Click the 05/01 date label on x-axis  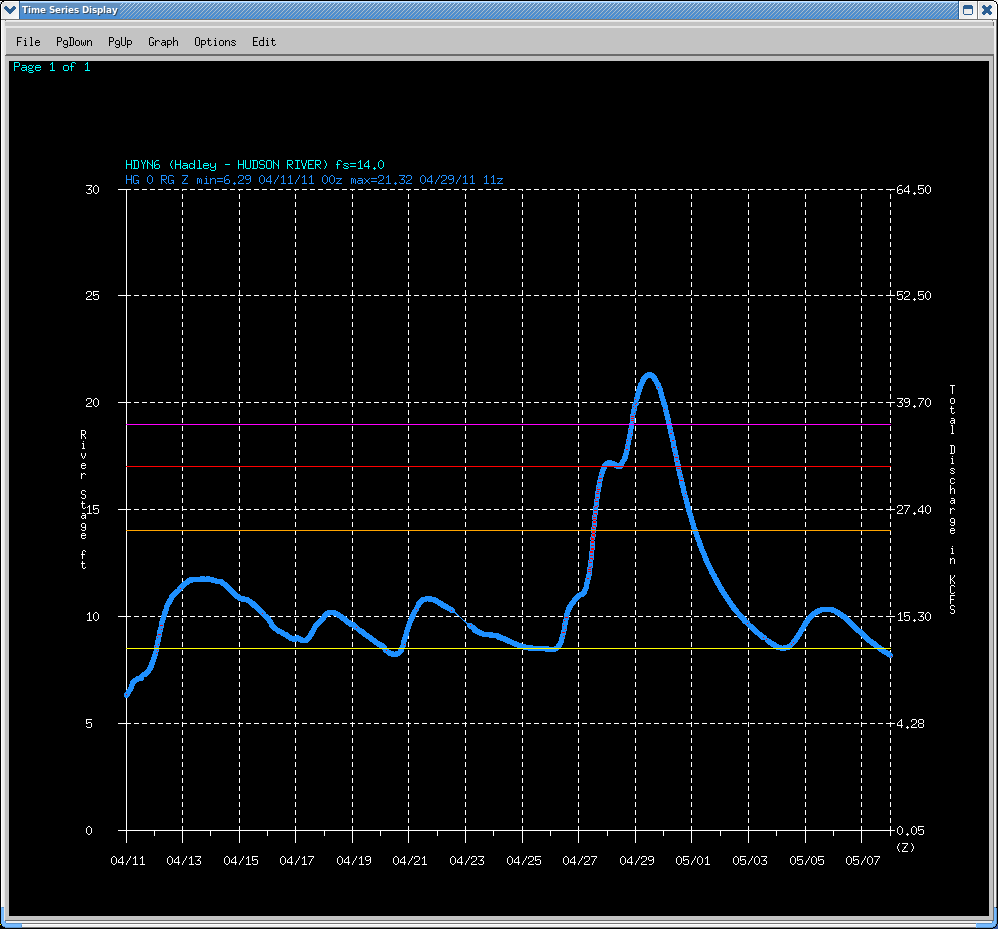coord(693,860)
